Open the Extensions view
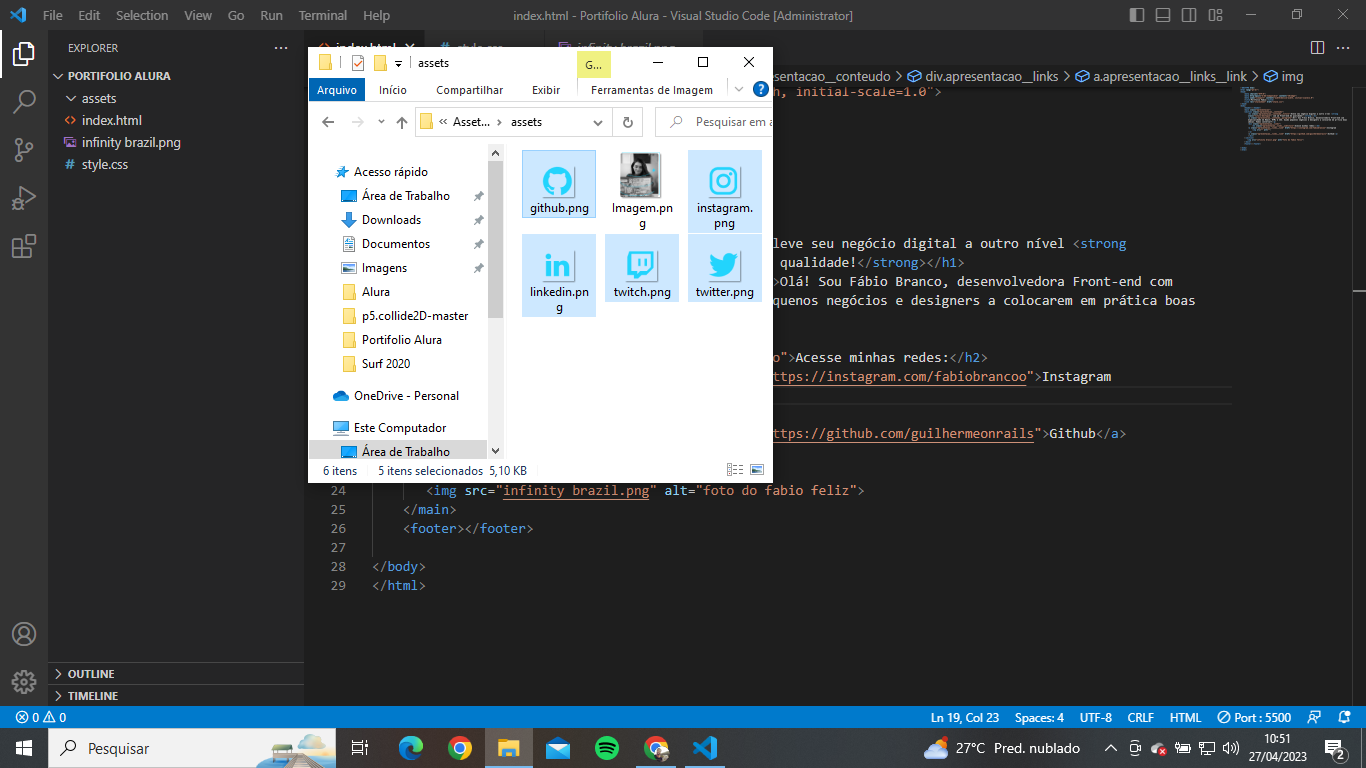The height and width of the screenshot is (768, 1366). (24, 246)
